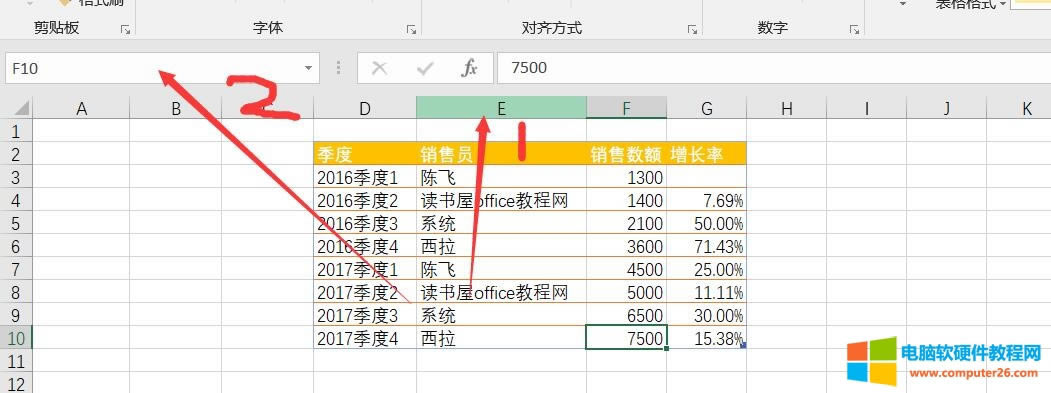Select the cell with value 1400
Image resolution: width=1051 pixels, height=393 pixels.
626,200
